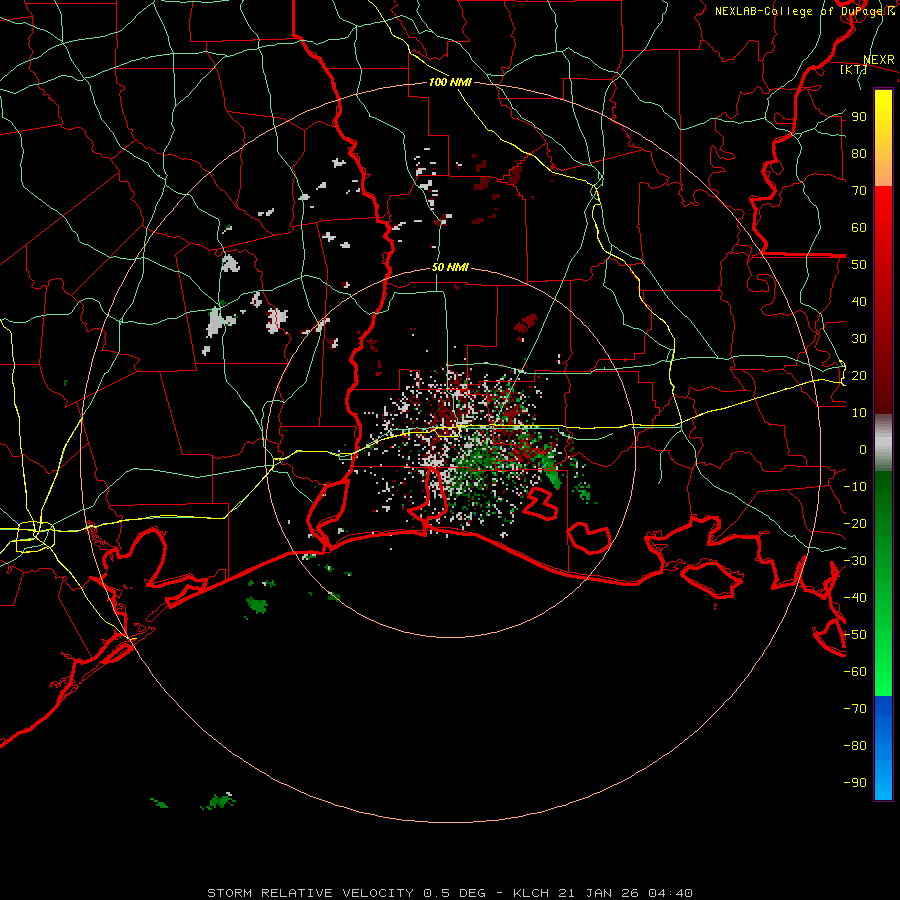Select the -20 scale value
This screenshot has width=900, height=900.
tap(855, 523)
